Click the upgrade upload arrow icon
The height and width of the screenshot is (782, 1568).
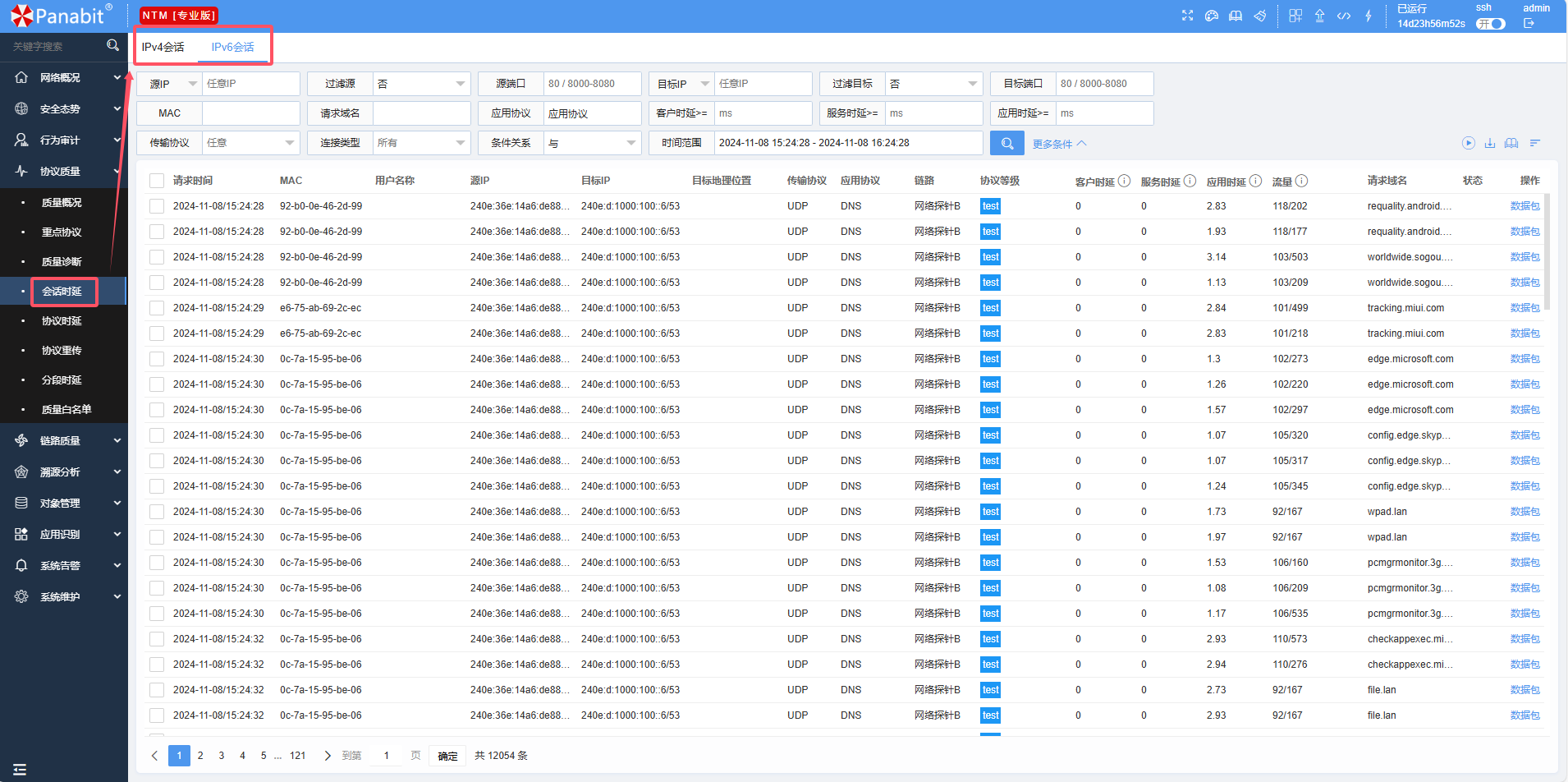coord(1319,16)
